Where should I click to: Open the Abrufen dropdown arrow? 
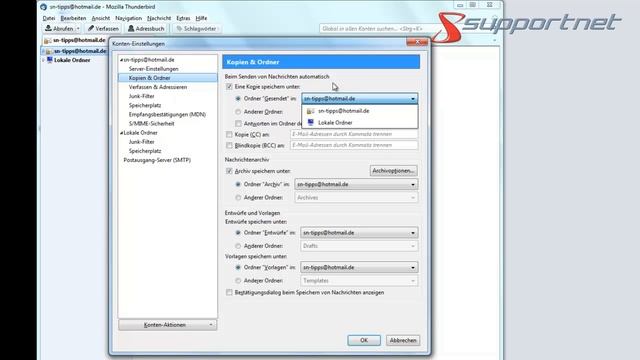click(78, 29)
